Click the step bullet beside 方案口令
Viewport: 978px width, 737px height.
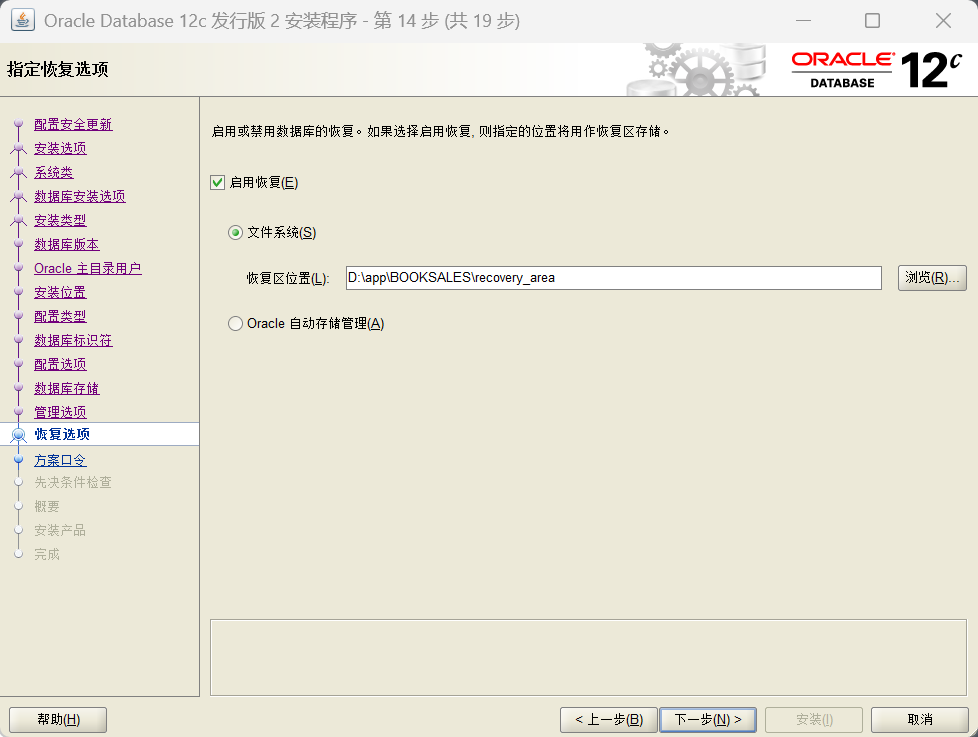tap(19, 460)
